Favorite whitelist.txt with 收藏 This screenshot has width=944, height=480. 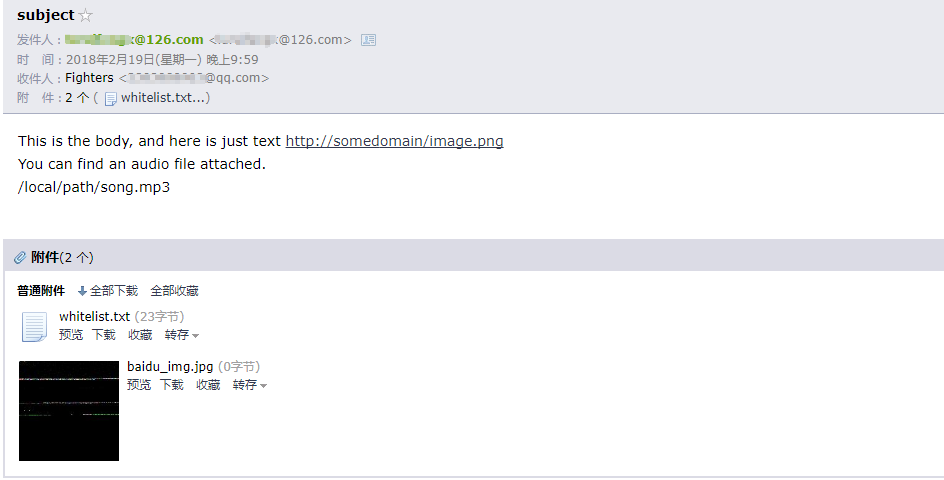click(x=140, y=335)
